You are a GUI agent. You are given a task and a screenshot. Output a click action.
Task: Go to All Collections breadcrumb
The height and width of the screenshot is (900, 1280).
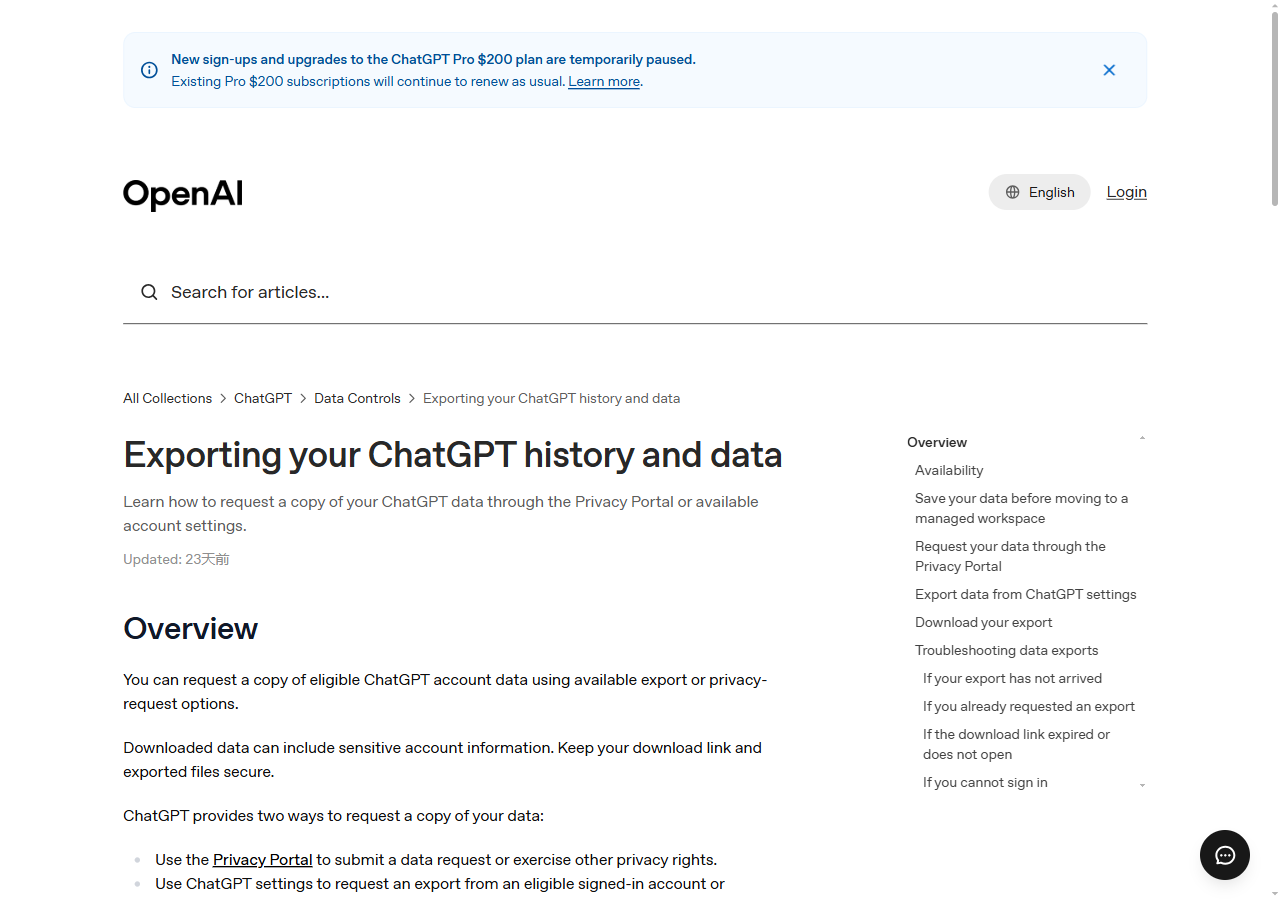(x=167, y=398)
